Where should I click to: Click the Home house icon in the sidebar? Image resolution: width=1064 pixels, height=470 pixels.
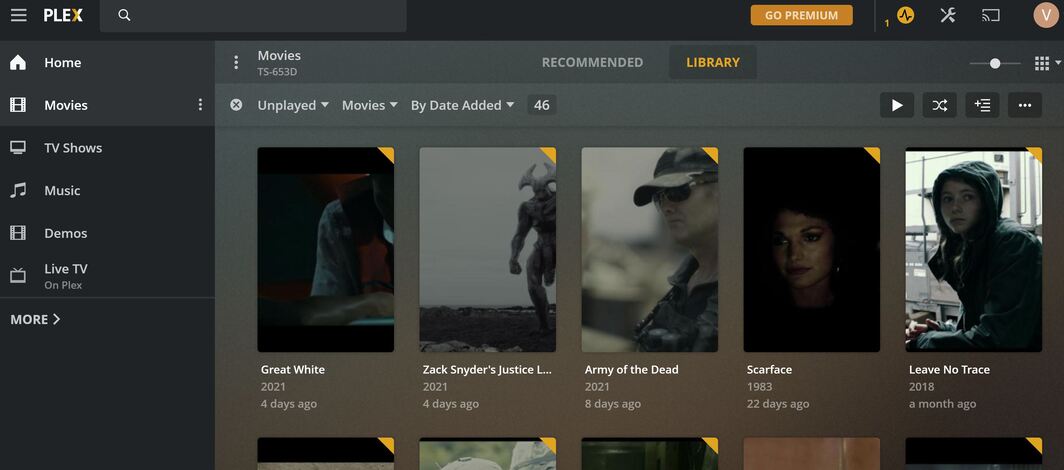point(18,62)
